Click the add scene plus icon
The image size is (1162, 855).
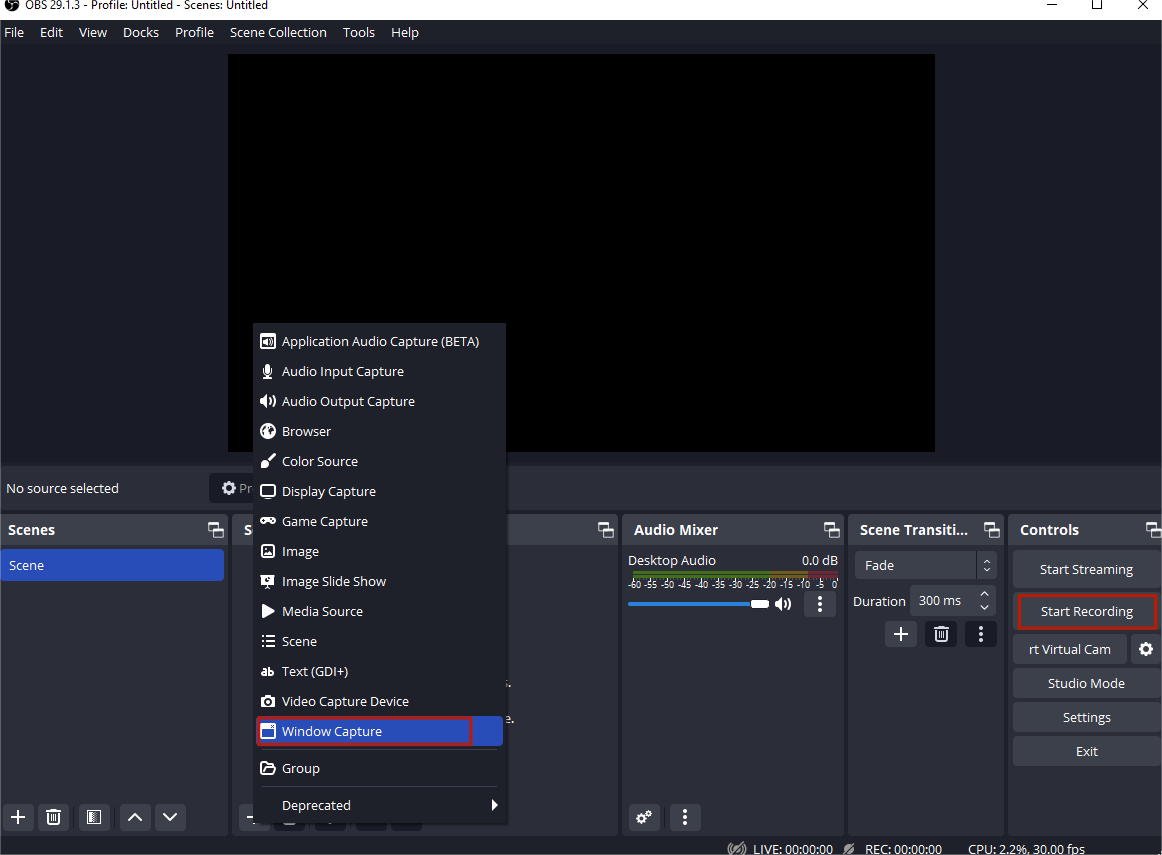click(18, 817)
